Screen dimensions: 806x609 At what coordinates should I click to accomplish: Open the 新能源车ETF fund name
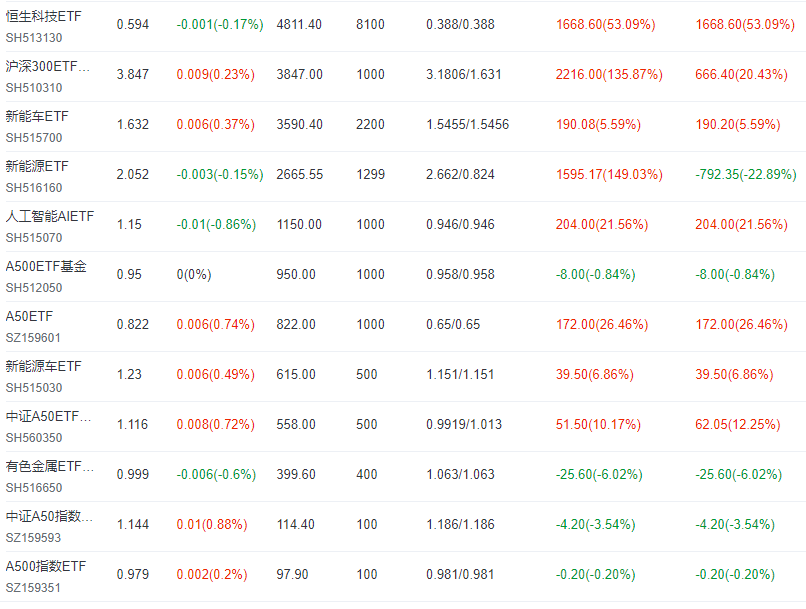[44, 366]
